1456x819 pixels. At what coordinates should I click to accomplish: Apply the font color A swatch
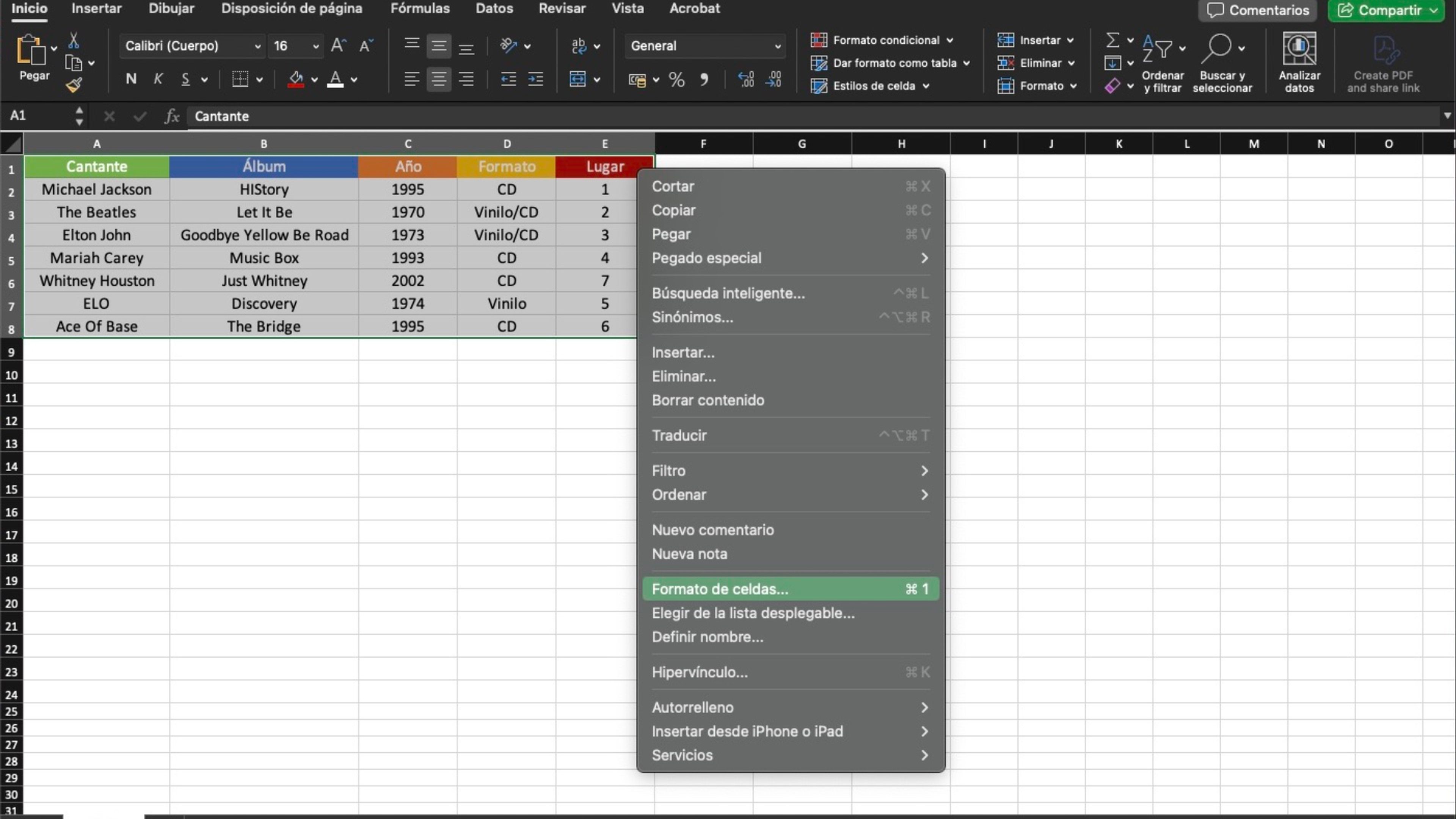tap(336, 79)
